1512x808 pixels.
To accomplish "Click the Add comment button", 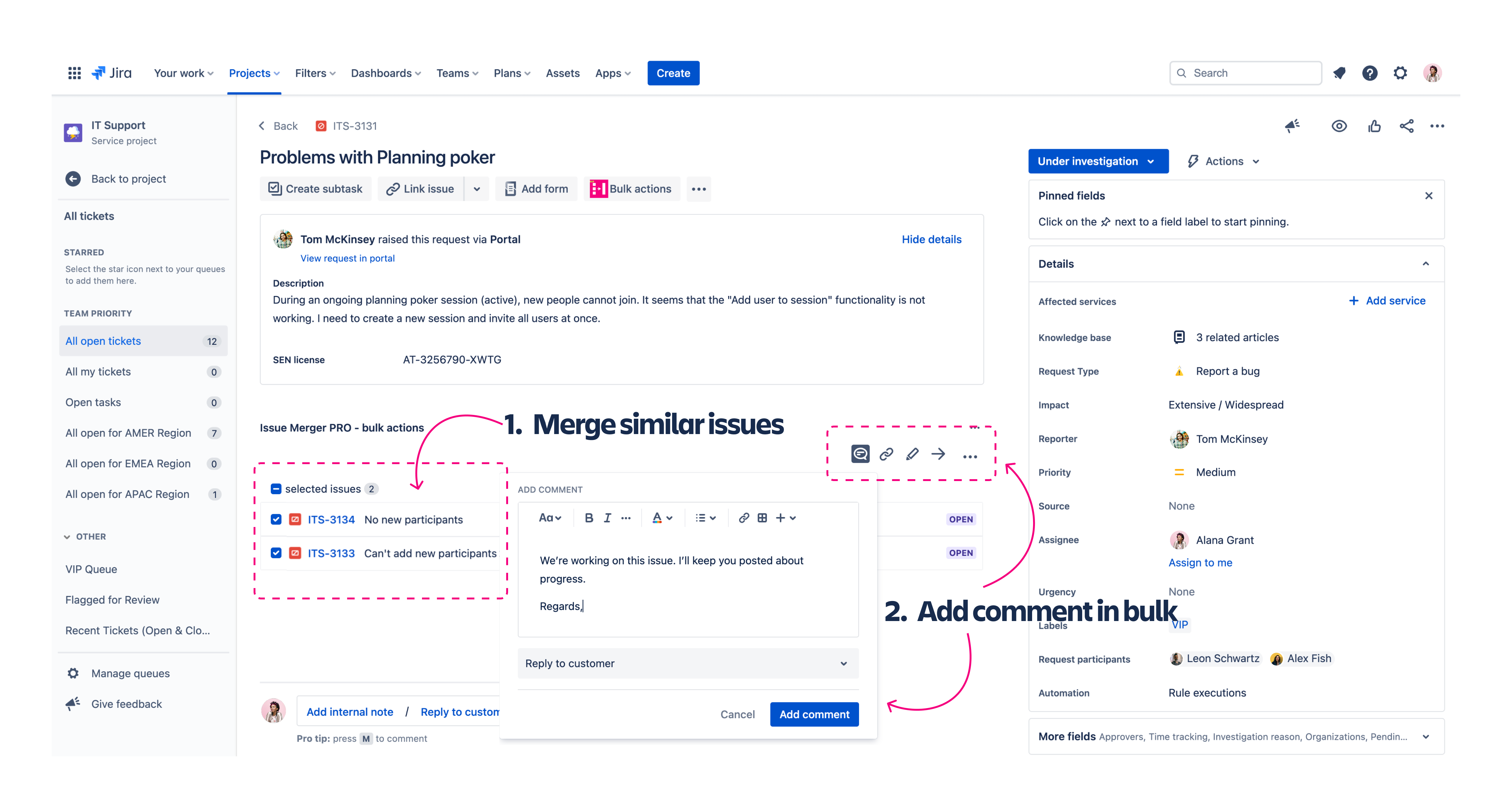I will coord(814,714).
